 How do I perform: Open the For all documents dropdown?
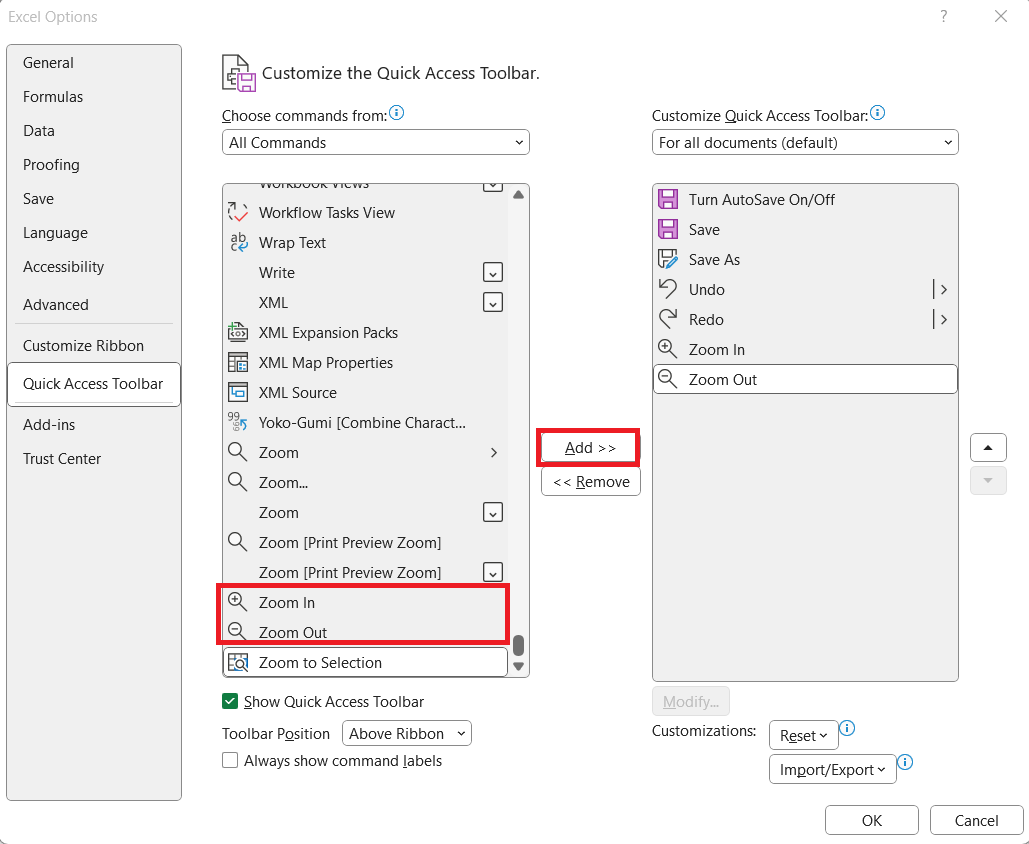click(x=805, y=142)
